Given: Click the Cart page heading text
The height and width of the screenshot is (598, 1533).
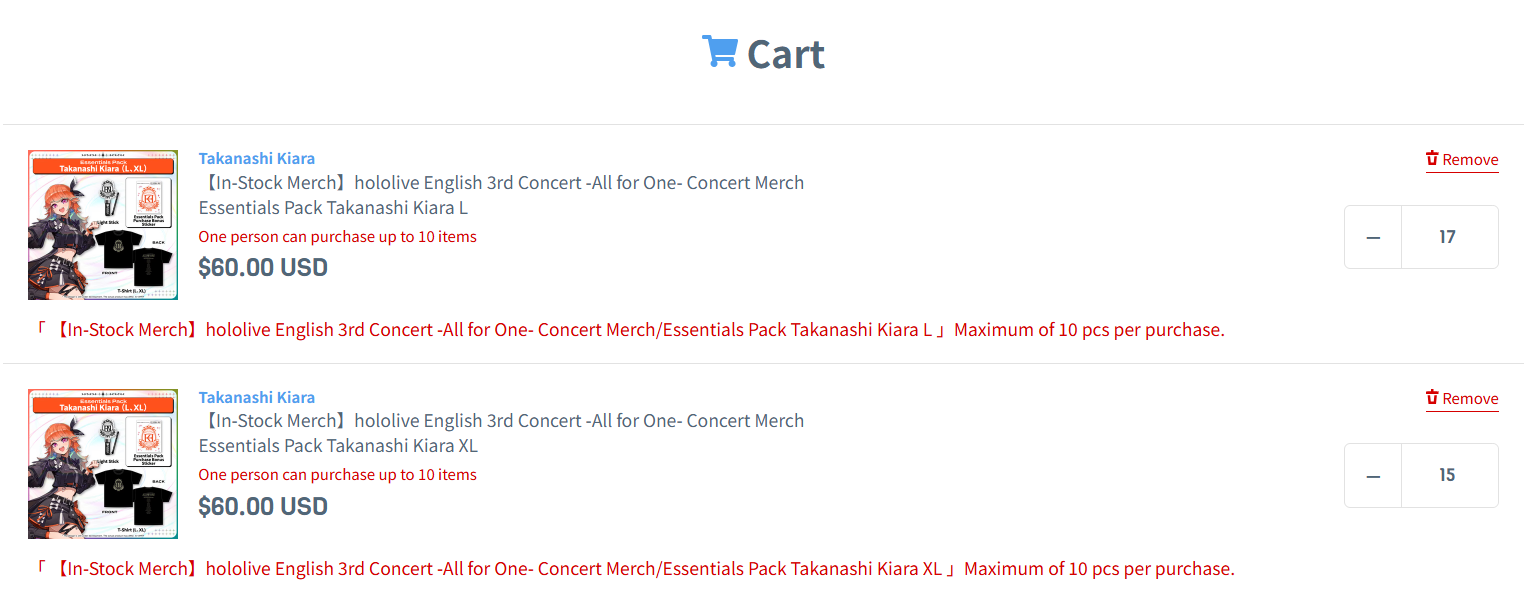Looking at the screenshot, I should click(786, 53).
